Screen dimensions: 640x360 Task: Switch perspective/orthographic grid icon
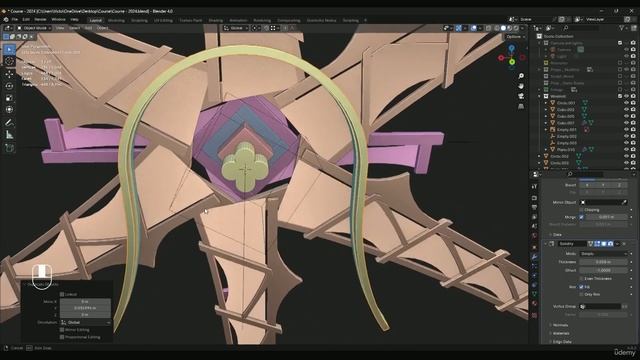click(521, 107)
